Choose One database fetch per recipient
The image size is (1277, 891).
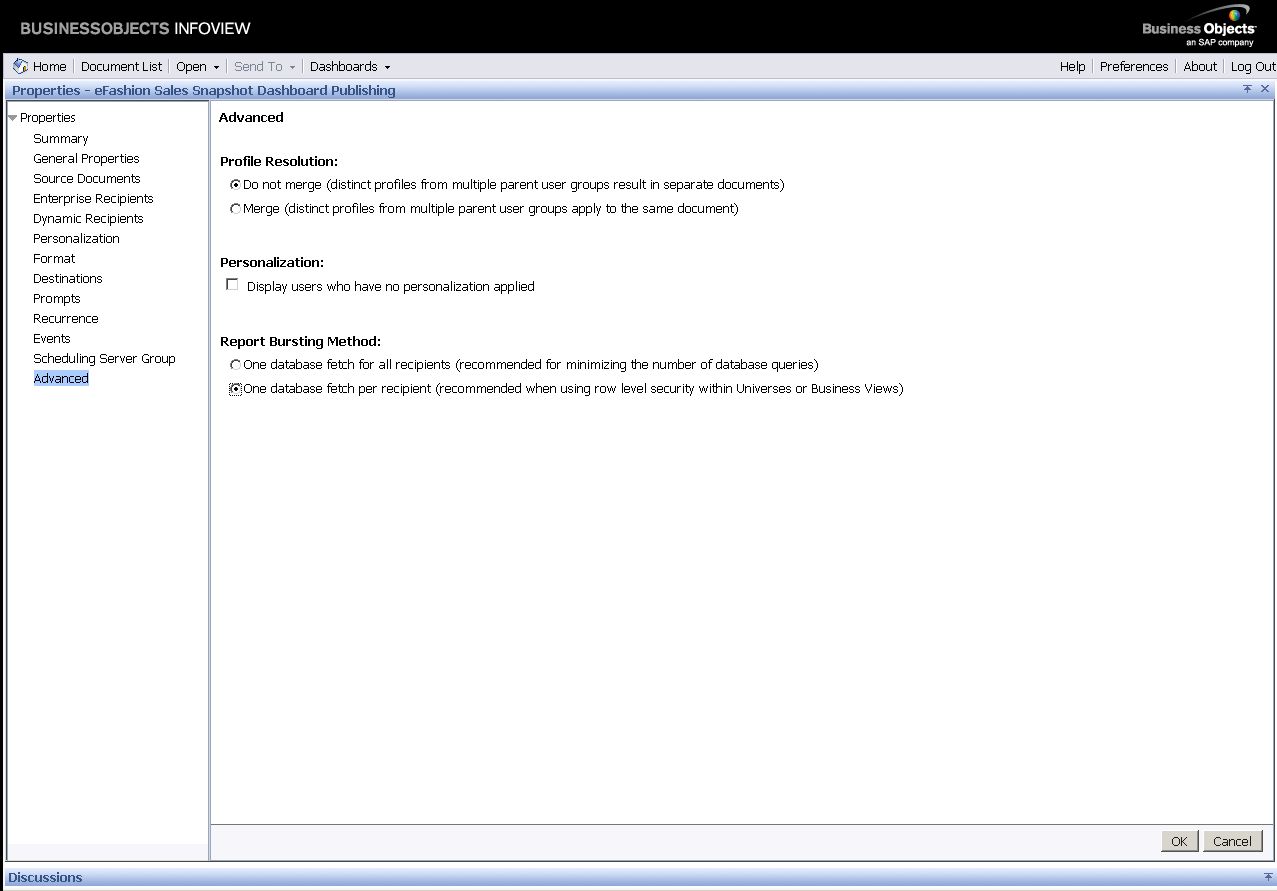(x=235, y=389)
